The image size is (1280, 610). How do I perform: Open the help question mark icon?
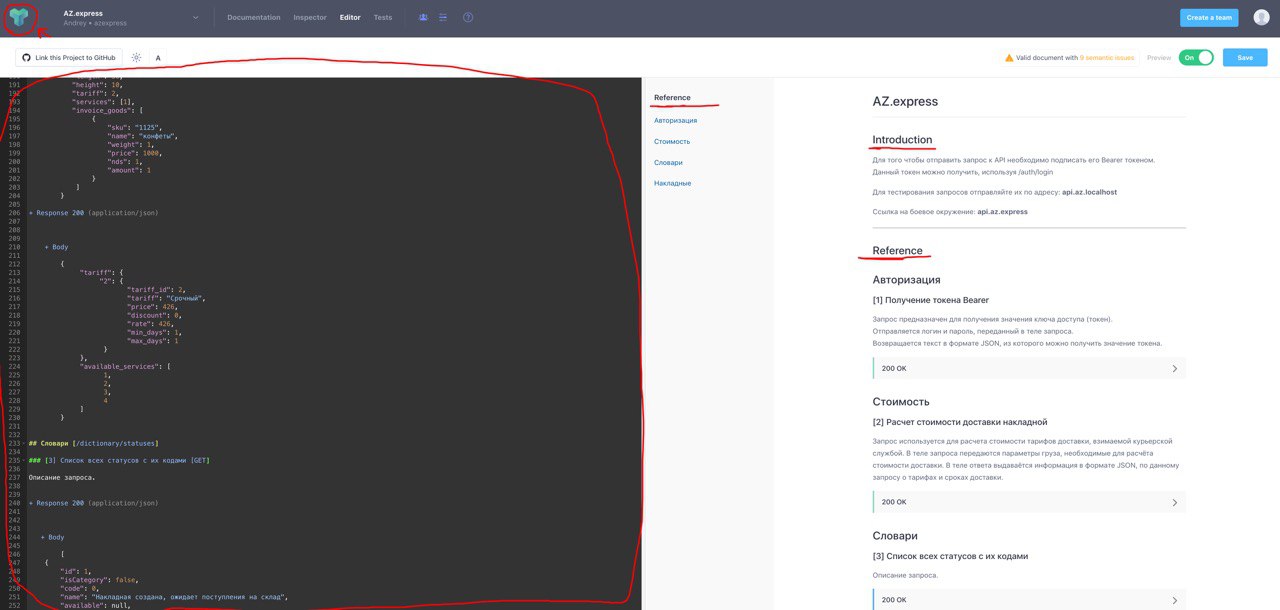click(x=468, y=17)
